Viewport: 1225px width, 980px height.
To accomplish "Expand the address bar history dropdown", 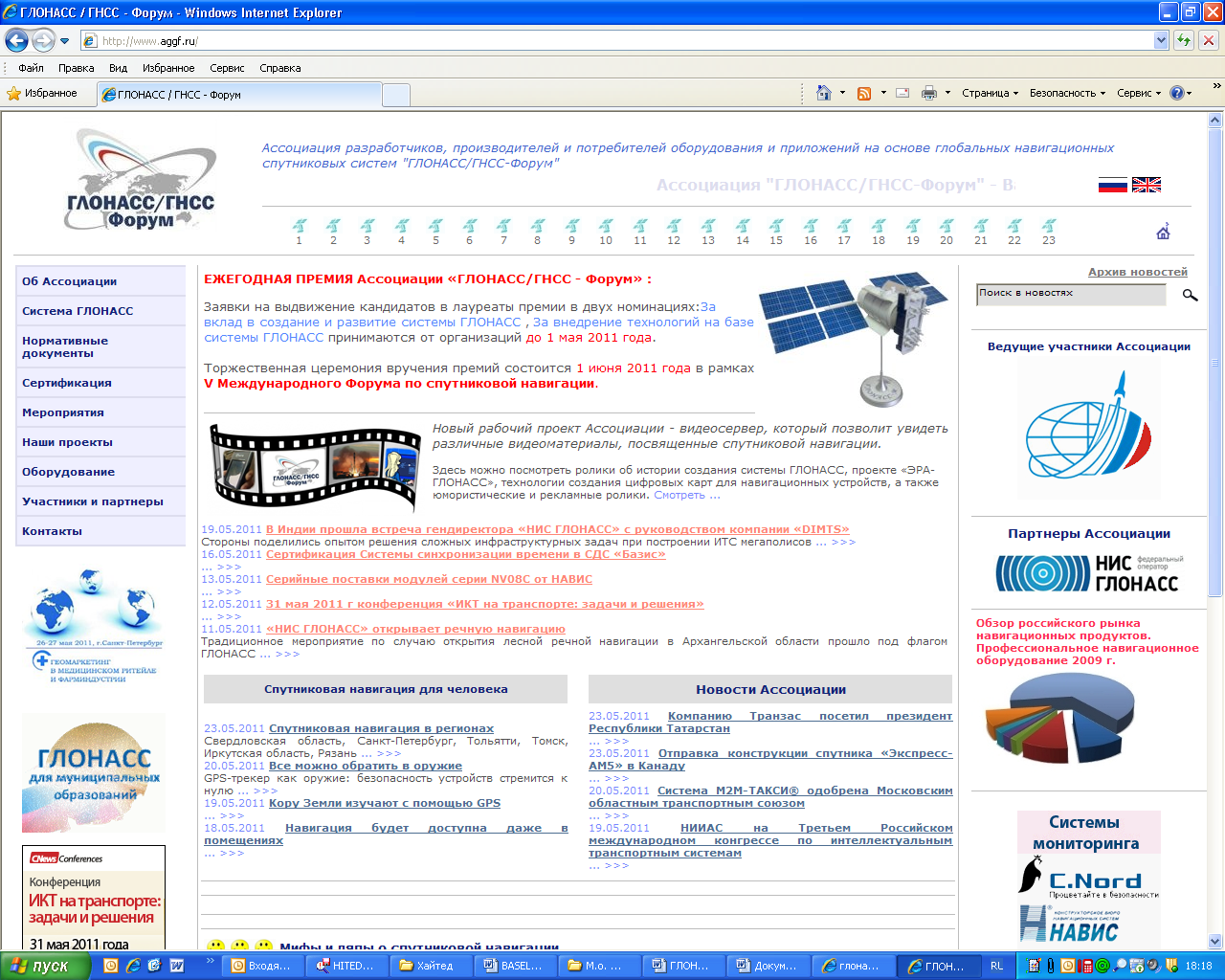I will [x=1161, y=40].
